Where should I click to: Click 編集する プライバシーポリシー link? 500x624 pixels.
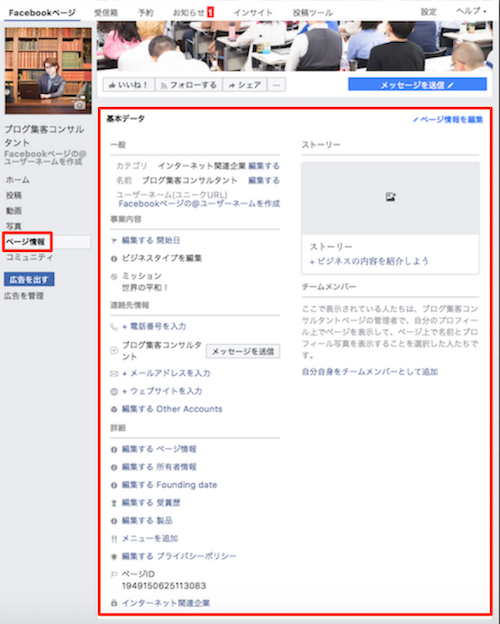tap(179, 556)
